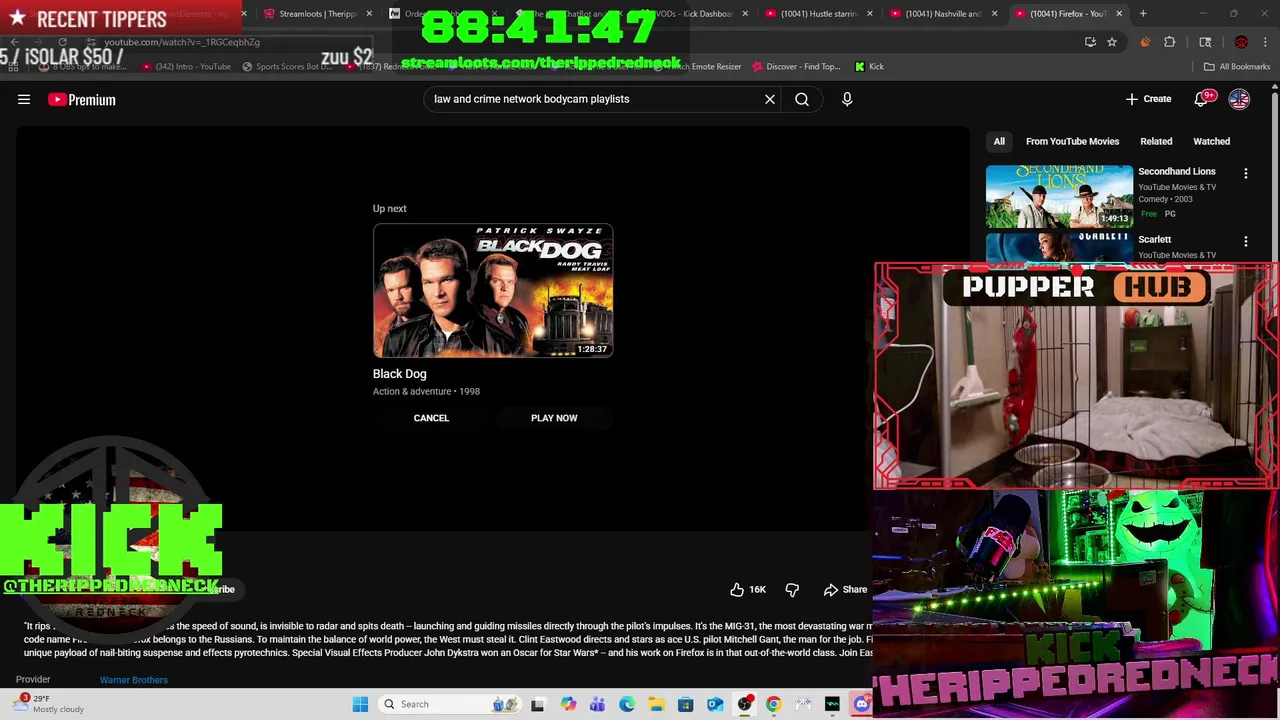This screenshot has width=1280, height=720.
Task: Open Chrome extensions puzzle icon
Action: (1170, 42)
